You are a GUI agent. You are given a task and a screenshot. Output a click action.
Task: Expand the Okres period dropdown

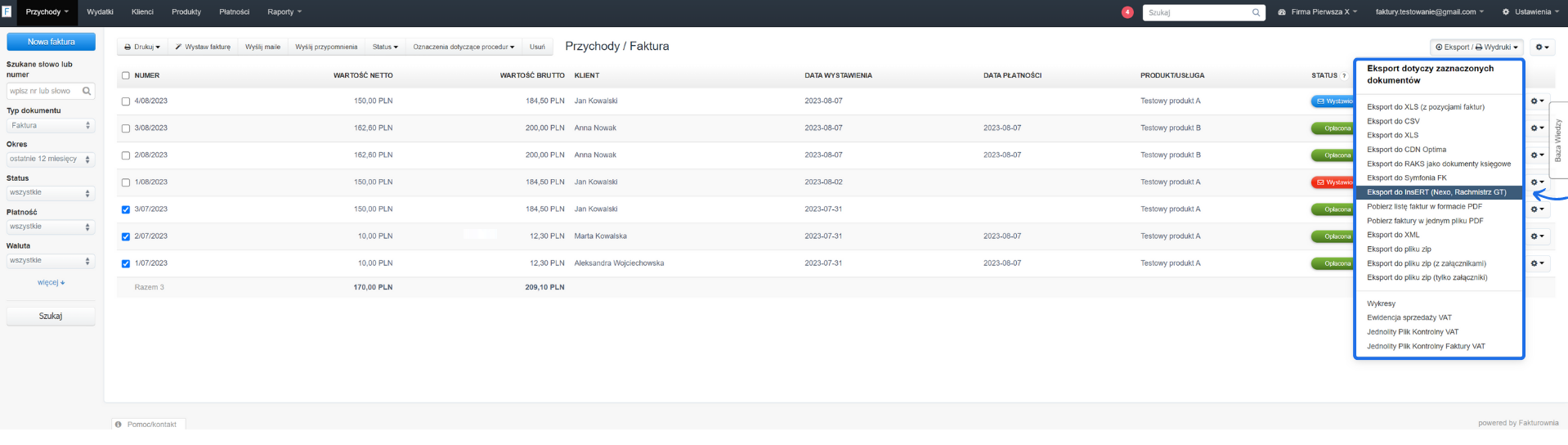50,160
